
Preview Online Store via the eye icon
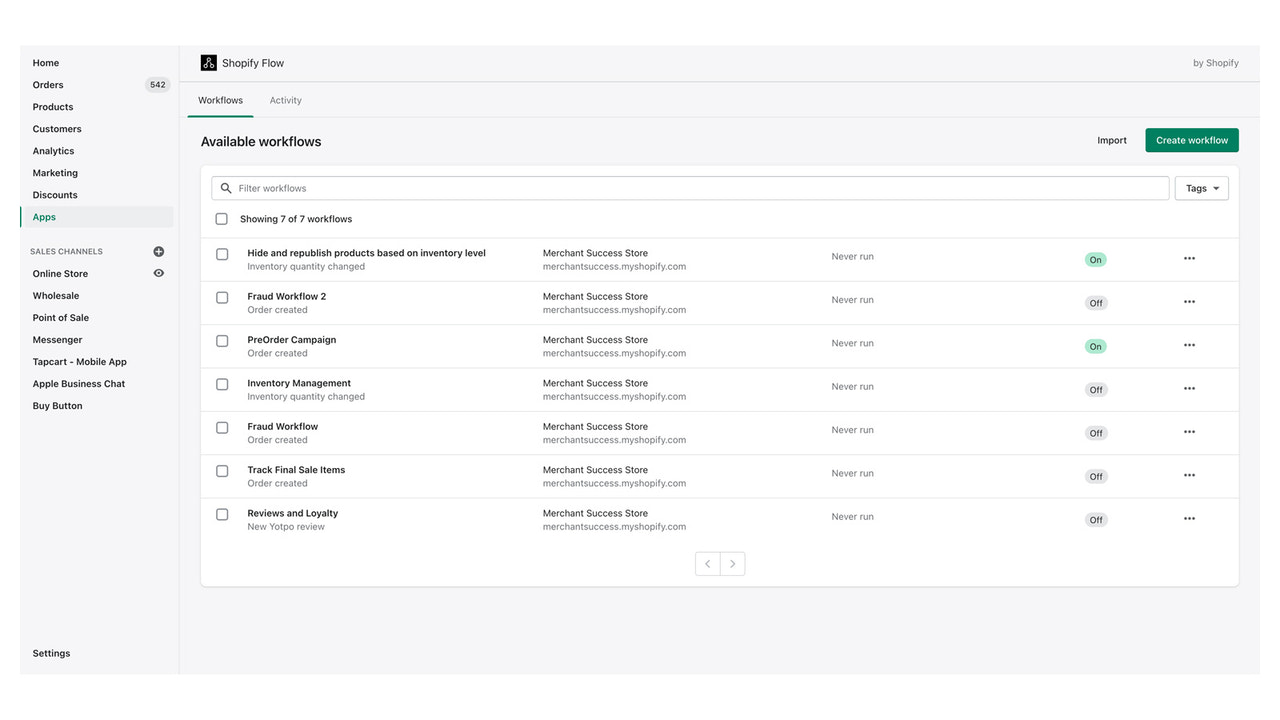[158, 273]
